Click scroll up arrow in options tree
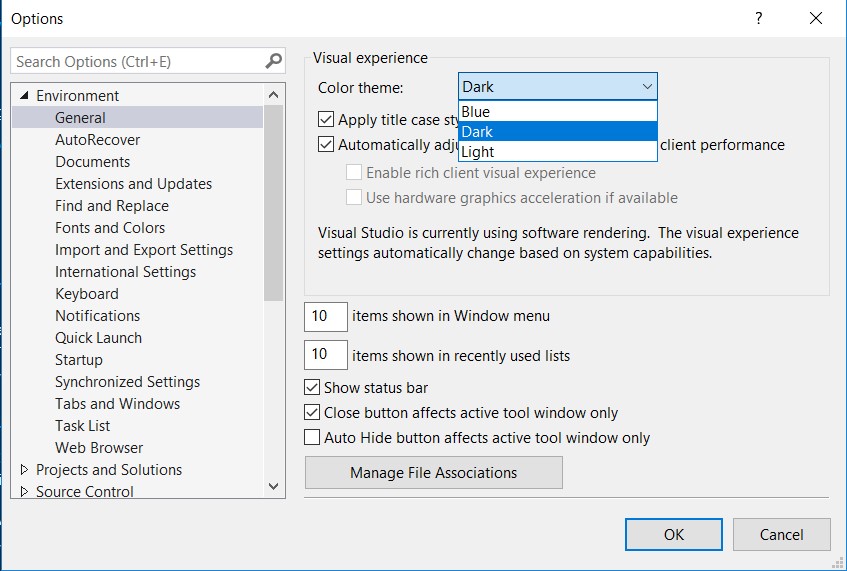The image size is (847, 571). click(x=273, y=95)
